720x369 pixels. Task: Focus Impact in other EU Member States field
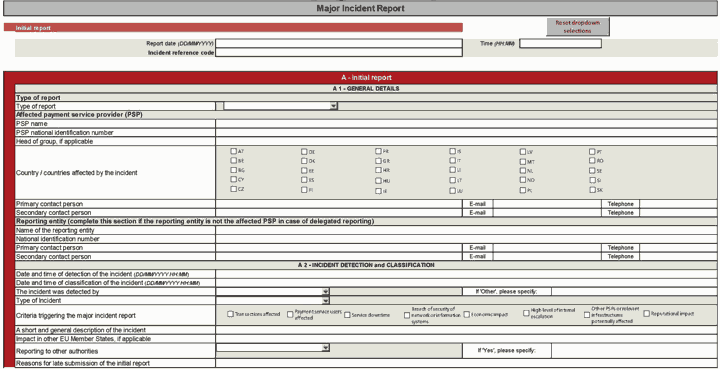[466, 339]
